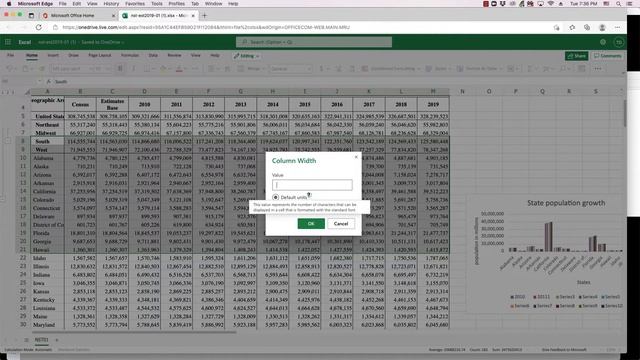
Task: Click the add new sheet plus icon
Action: pos(57,340)
